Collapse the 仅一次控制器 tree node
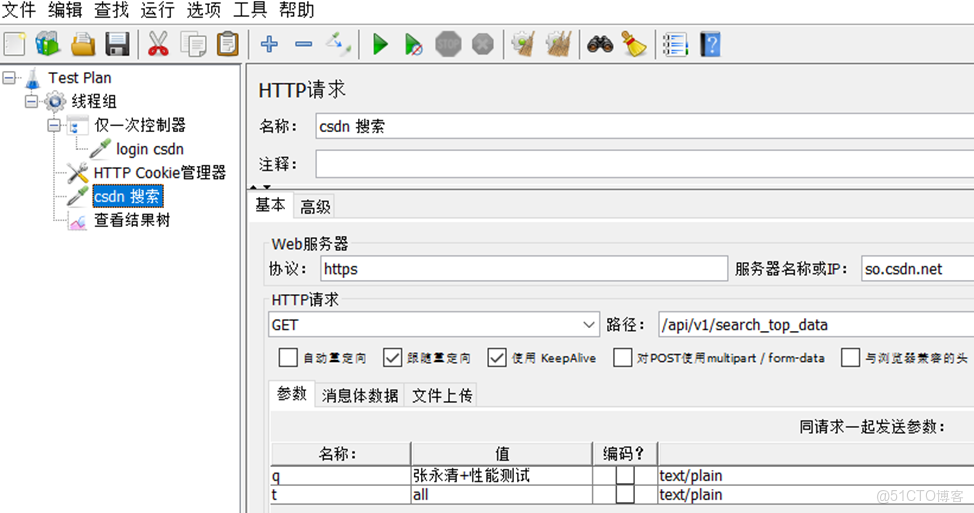The image size is (974, 513). 54,125
